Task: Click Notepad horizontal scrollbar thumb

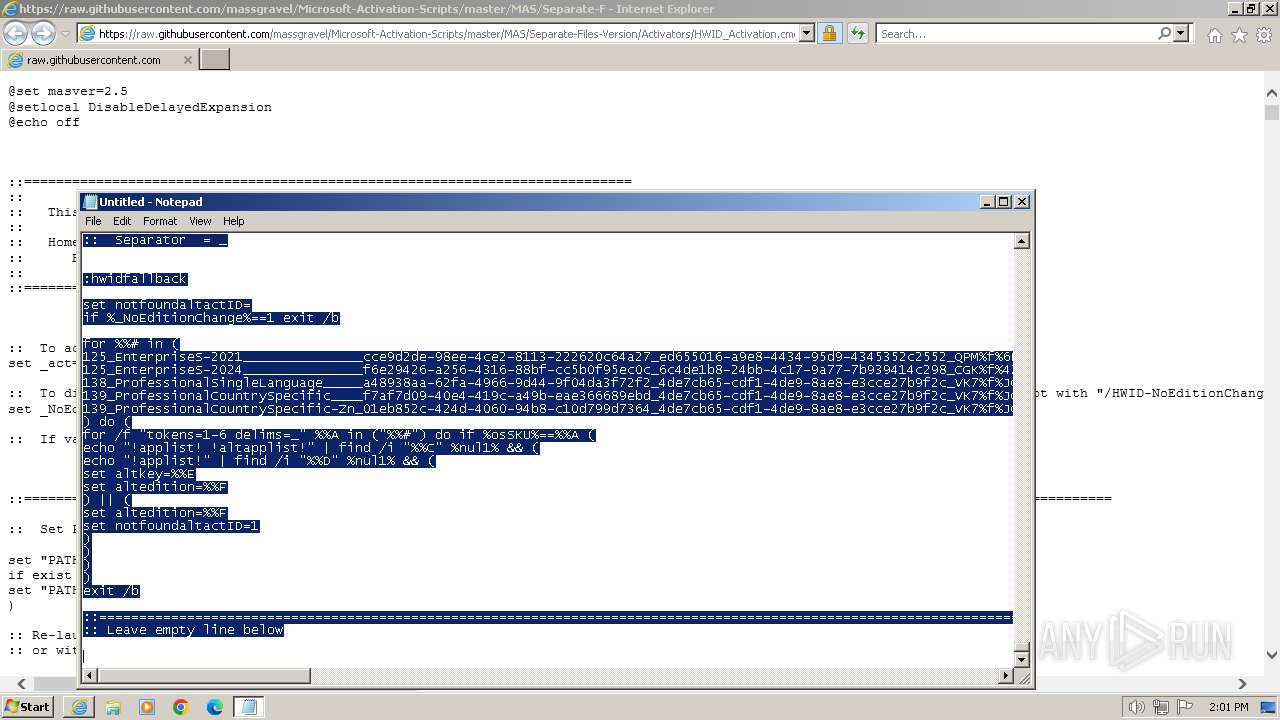Action: pos(204,676)
